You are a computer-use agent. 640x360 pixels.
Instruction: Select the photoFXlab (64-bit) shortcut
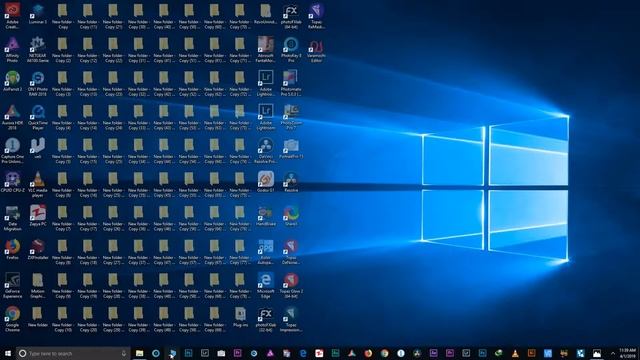point(291,17)
